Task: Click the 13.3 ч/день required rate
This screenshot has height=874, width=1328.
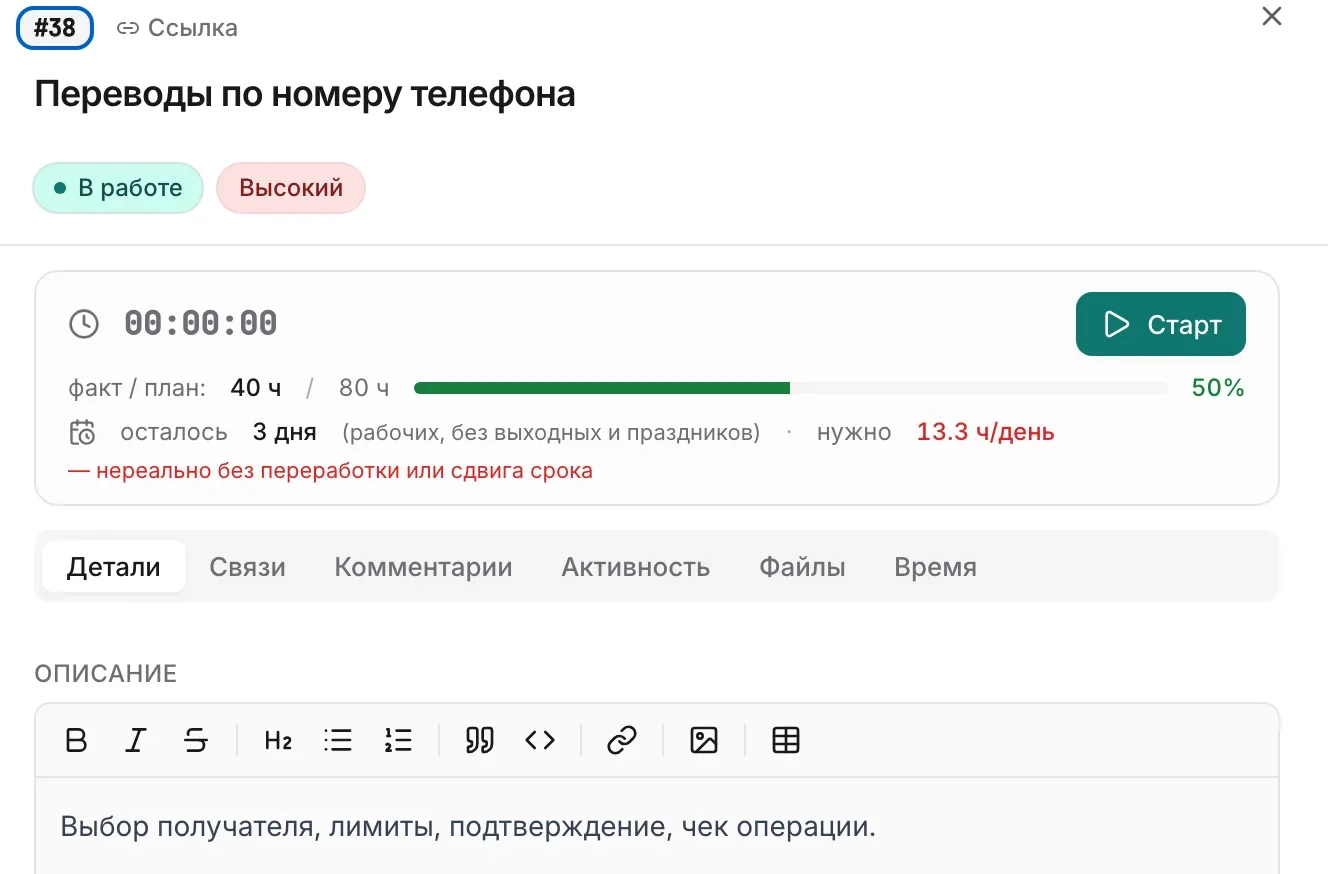Action: click(986, 432)
